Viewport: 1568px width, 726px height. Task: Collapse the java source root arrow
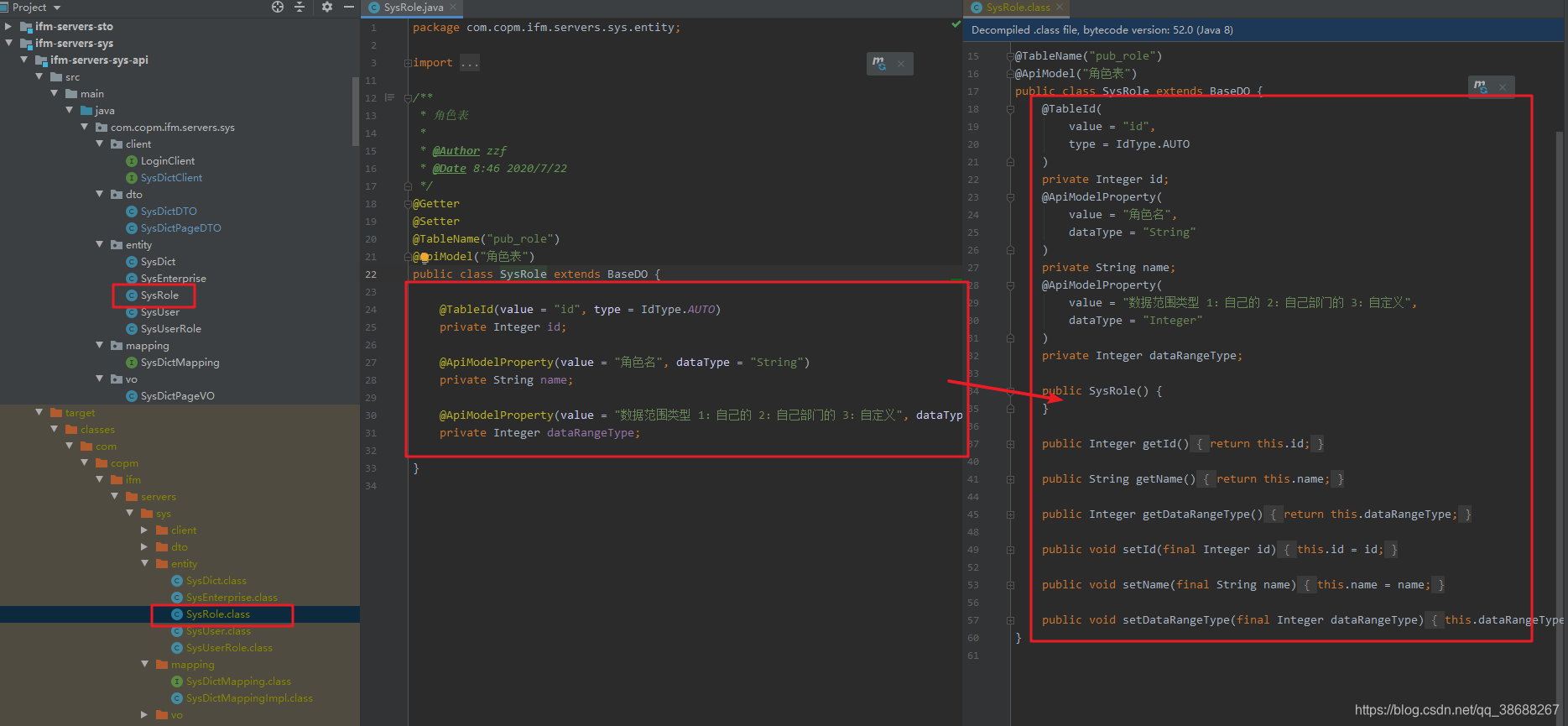tap(69, 111)
